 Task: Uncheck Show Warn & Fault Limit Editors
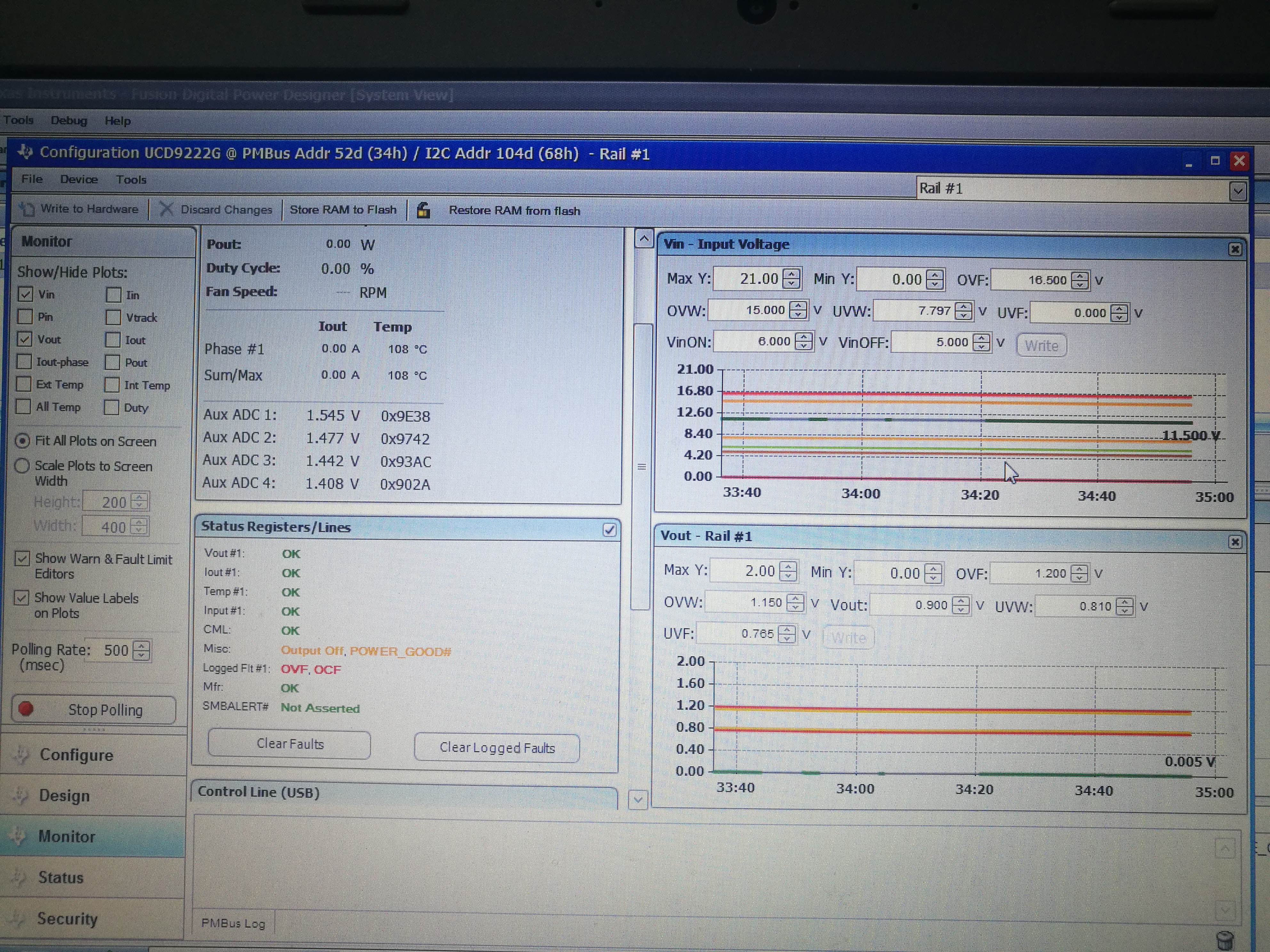(22, 558)
